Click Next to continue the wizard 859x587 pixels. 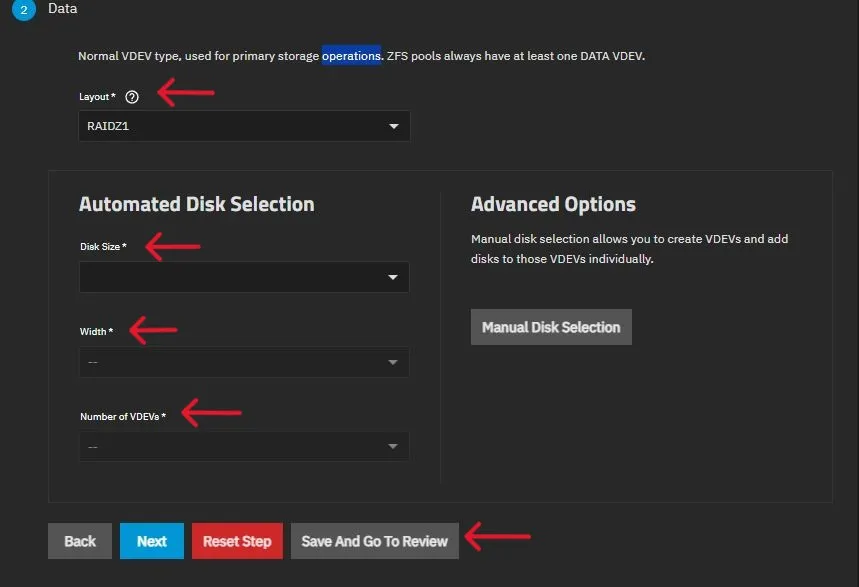(151, 540)
